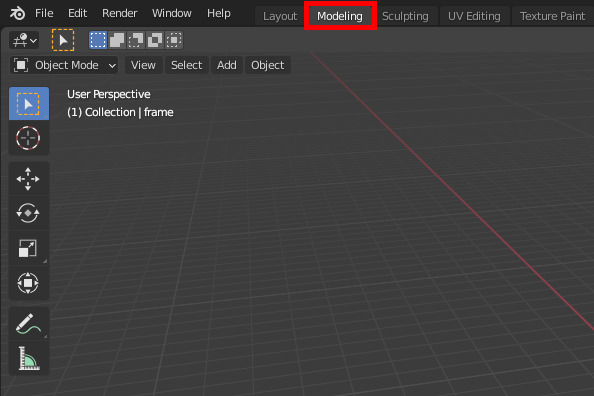
Task: Open the Add menu in viewport header
Action: point(227,65)
